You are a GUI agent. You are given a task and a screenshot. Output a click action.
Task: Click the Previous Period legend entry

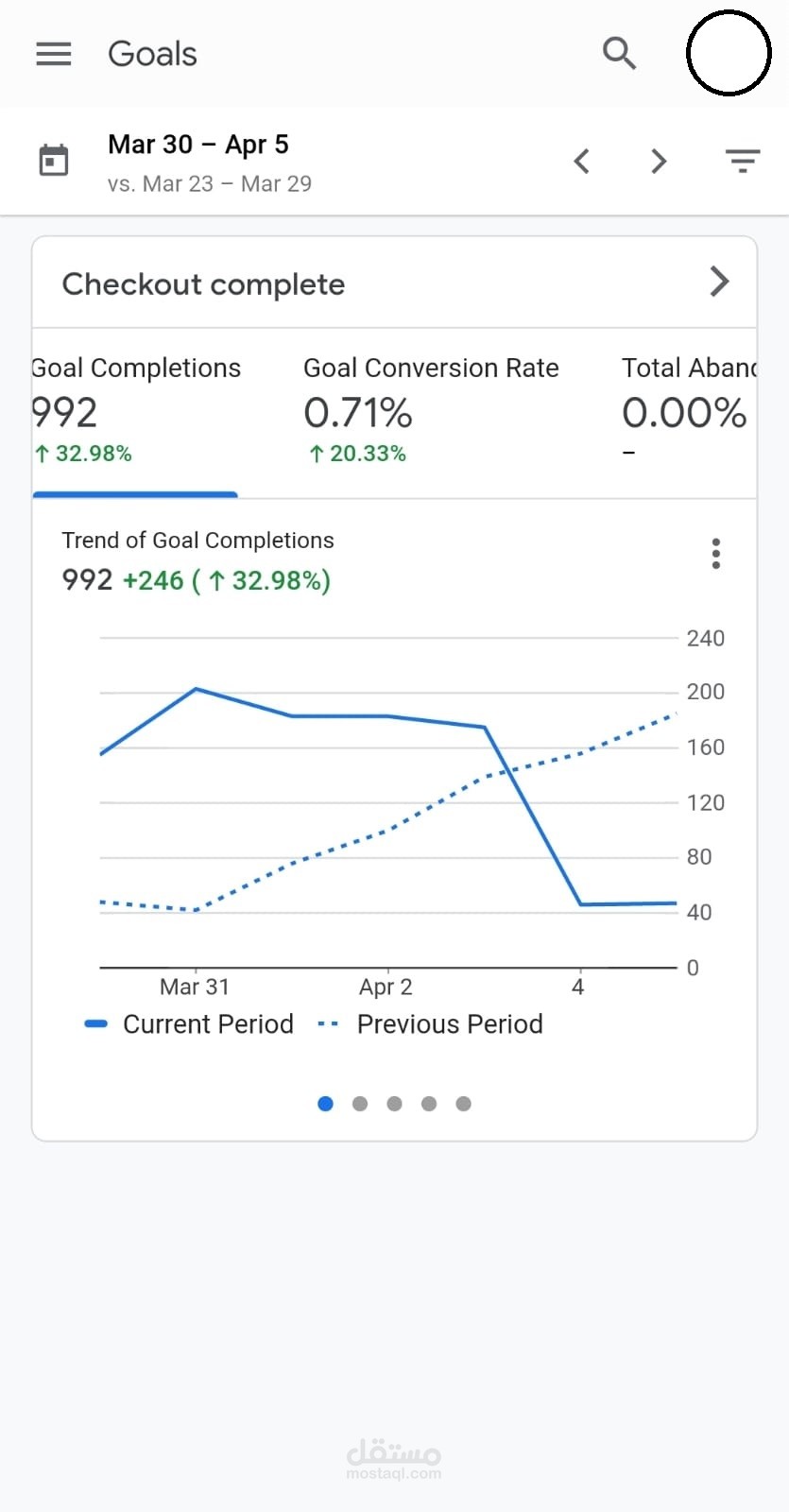(432, 1024)
